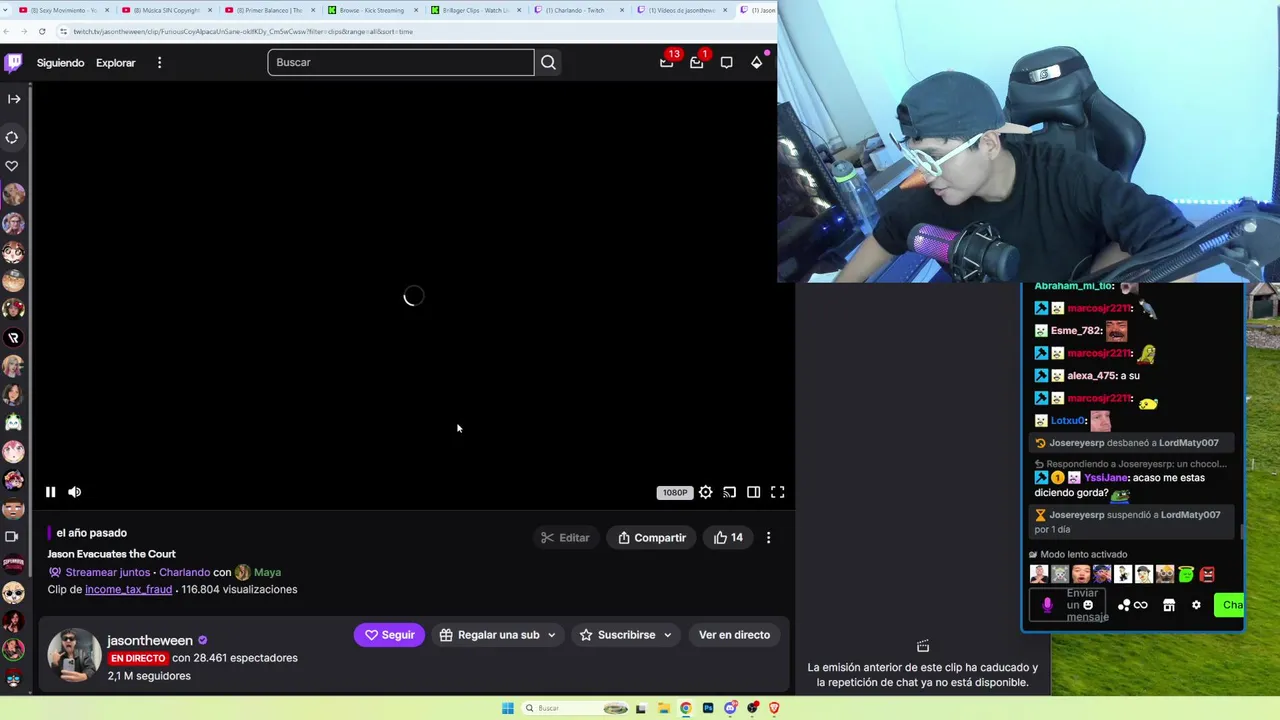Open chat settings gear in overlay
This screenshot has height=720, width=1280.
[1196, 605]
